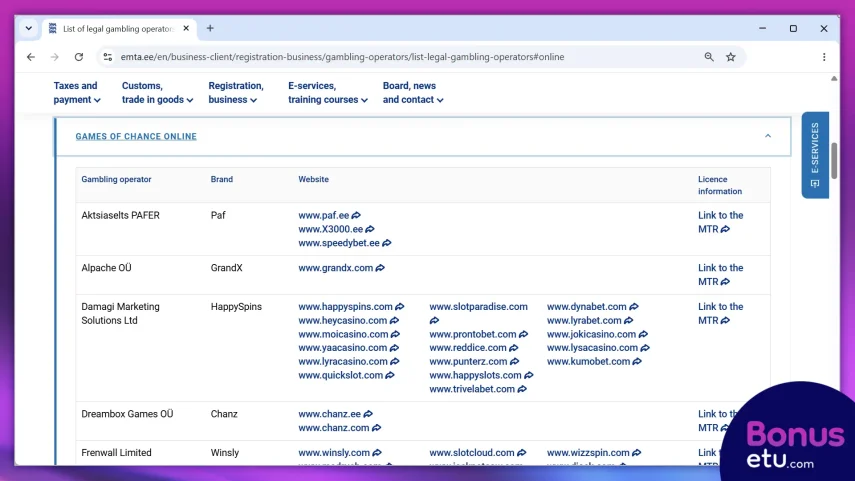Expand Board, news and contact menu
This screenshot has width=855, height=481.
[413, 93]
